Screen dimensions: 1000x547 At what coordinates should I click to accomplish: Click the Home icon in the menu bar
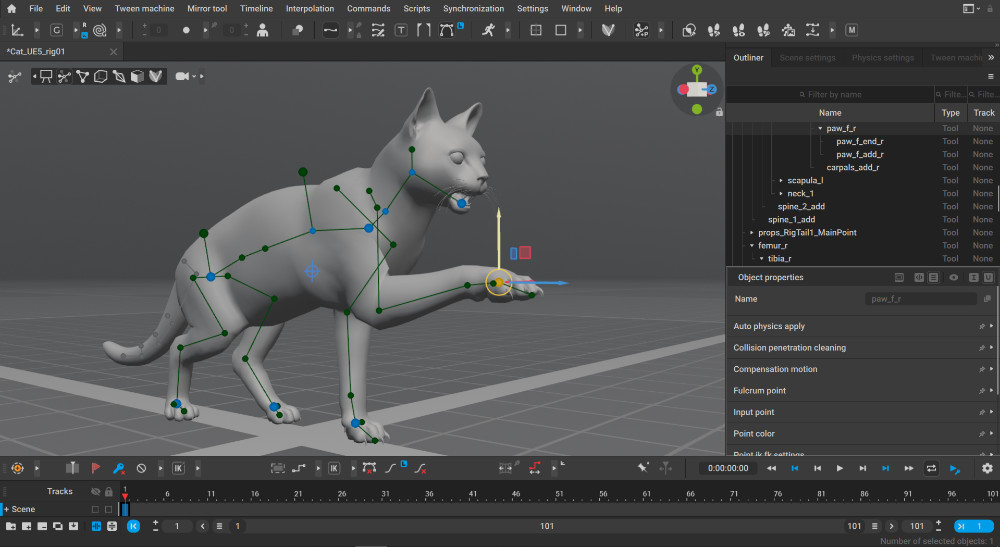coord(11,8)
